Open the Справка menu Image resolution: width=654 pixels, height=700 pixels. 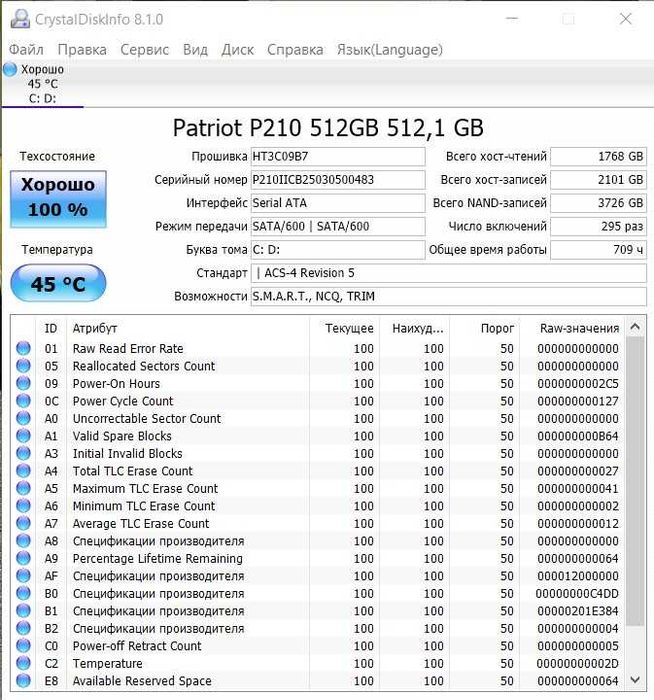(x=295, y=50)
